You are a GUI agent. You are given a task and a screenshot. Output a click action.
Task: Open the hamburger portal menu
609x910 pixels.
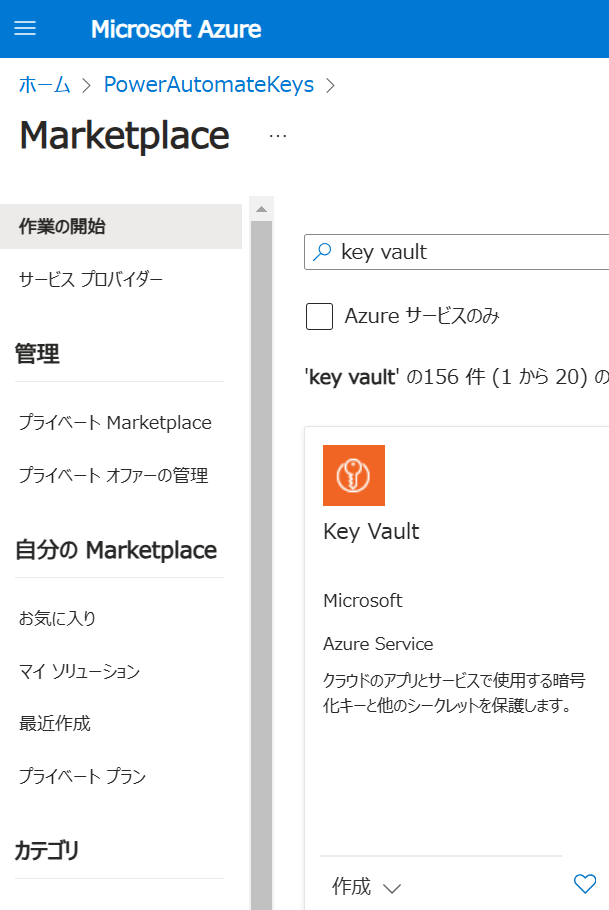click(25, 28)
